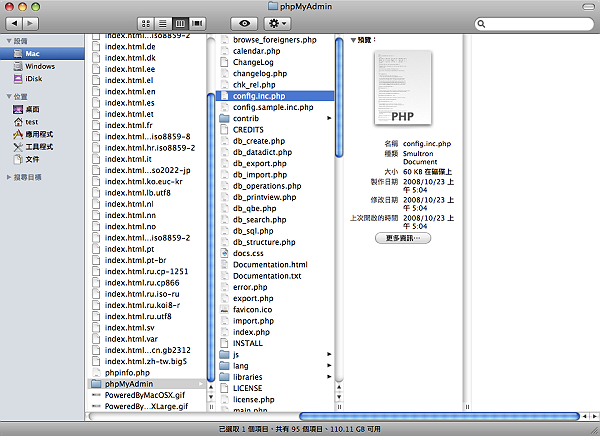Select the libraries folder
The width and height of the screenshot is (600, 436).
point(275,377)
